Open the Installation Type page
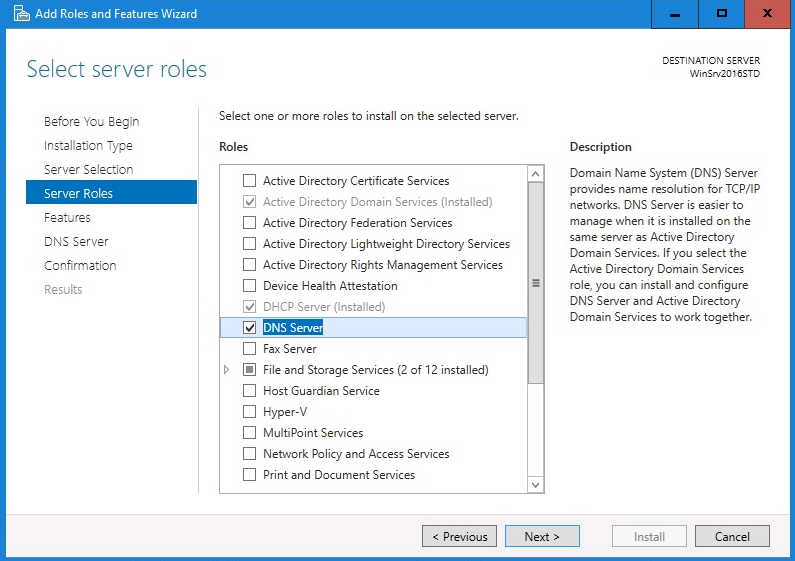This screenshot has width=795, height=561. point(88,146)
